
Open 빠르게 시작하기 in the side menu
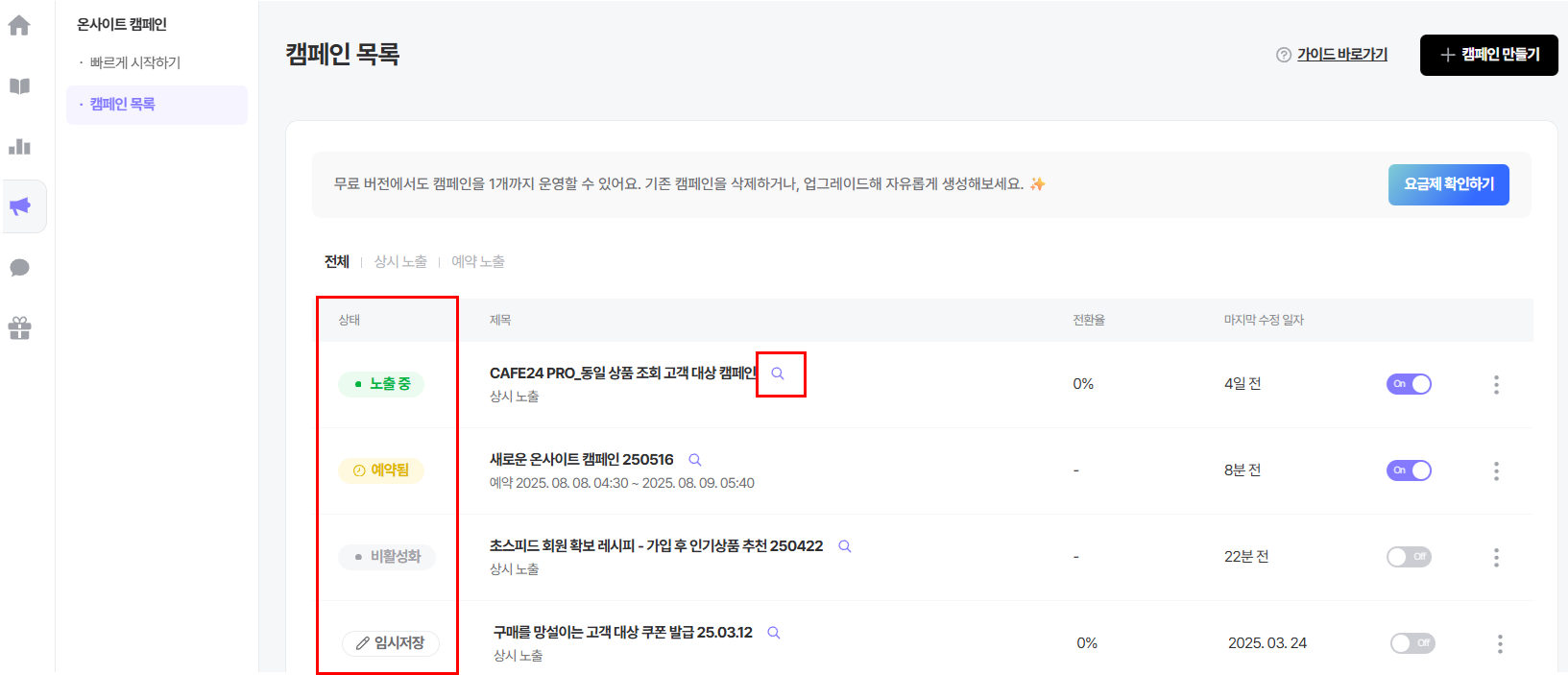coord(134,62)
